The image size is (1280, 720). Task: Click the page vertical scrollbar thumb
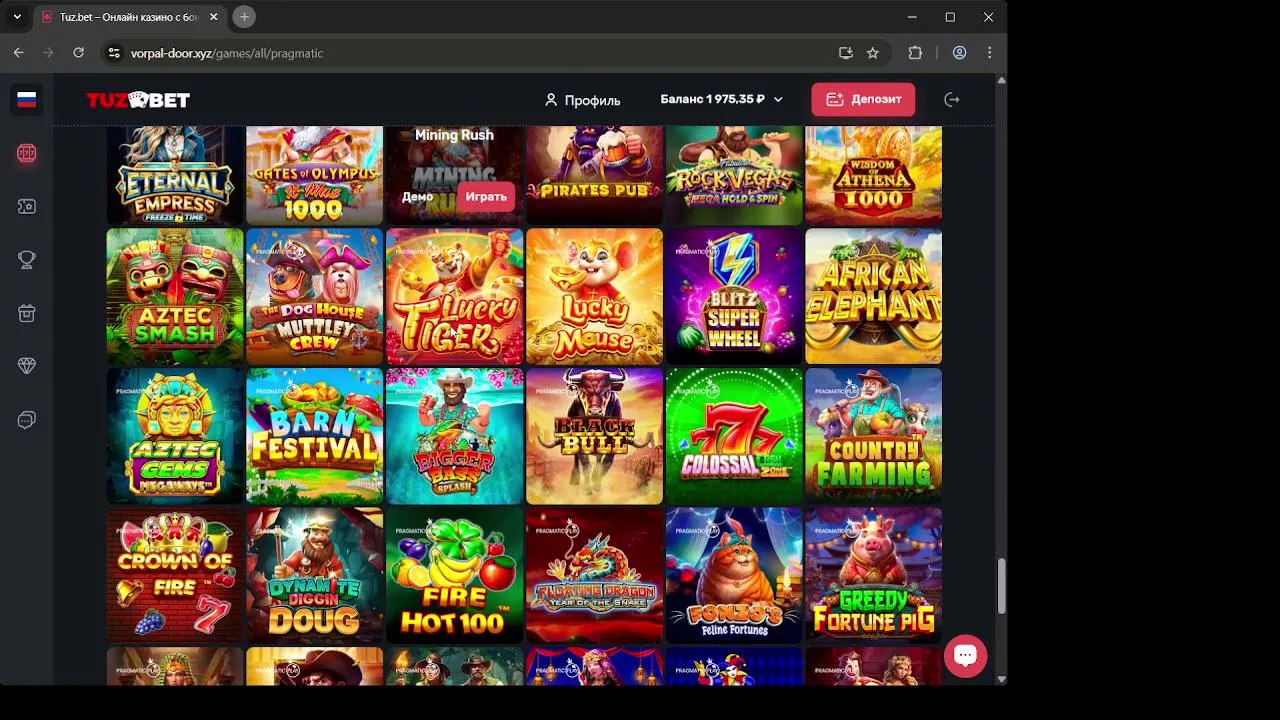(x=1001, y=586)
